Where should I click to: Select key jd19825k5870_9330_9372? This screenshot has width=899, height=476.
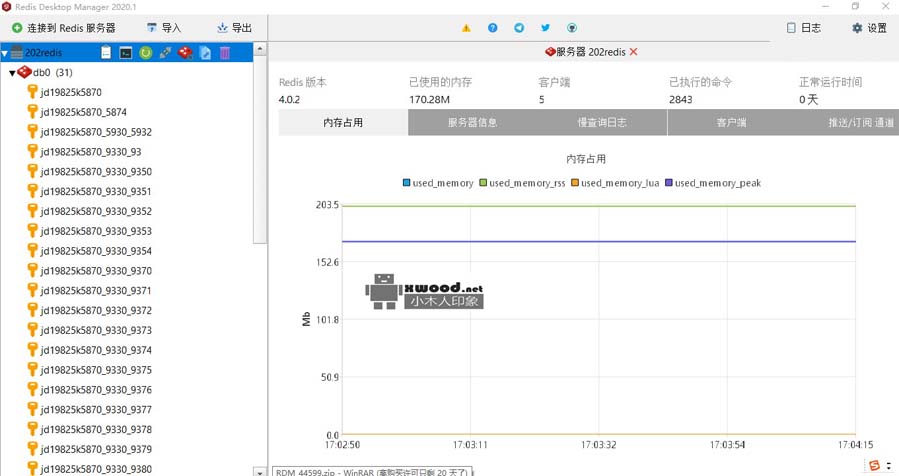tap(96, 310)
